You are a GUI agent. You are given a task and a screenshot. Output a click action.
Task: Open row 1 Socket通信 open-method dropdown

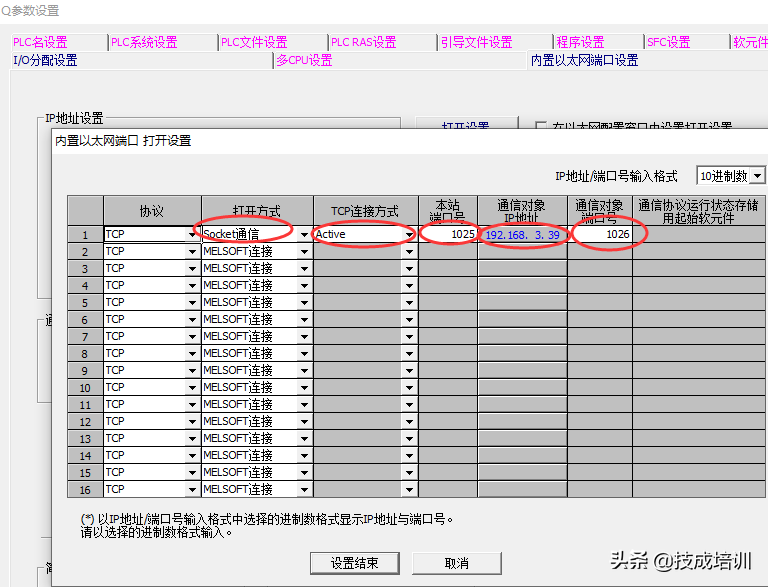305,235
